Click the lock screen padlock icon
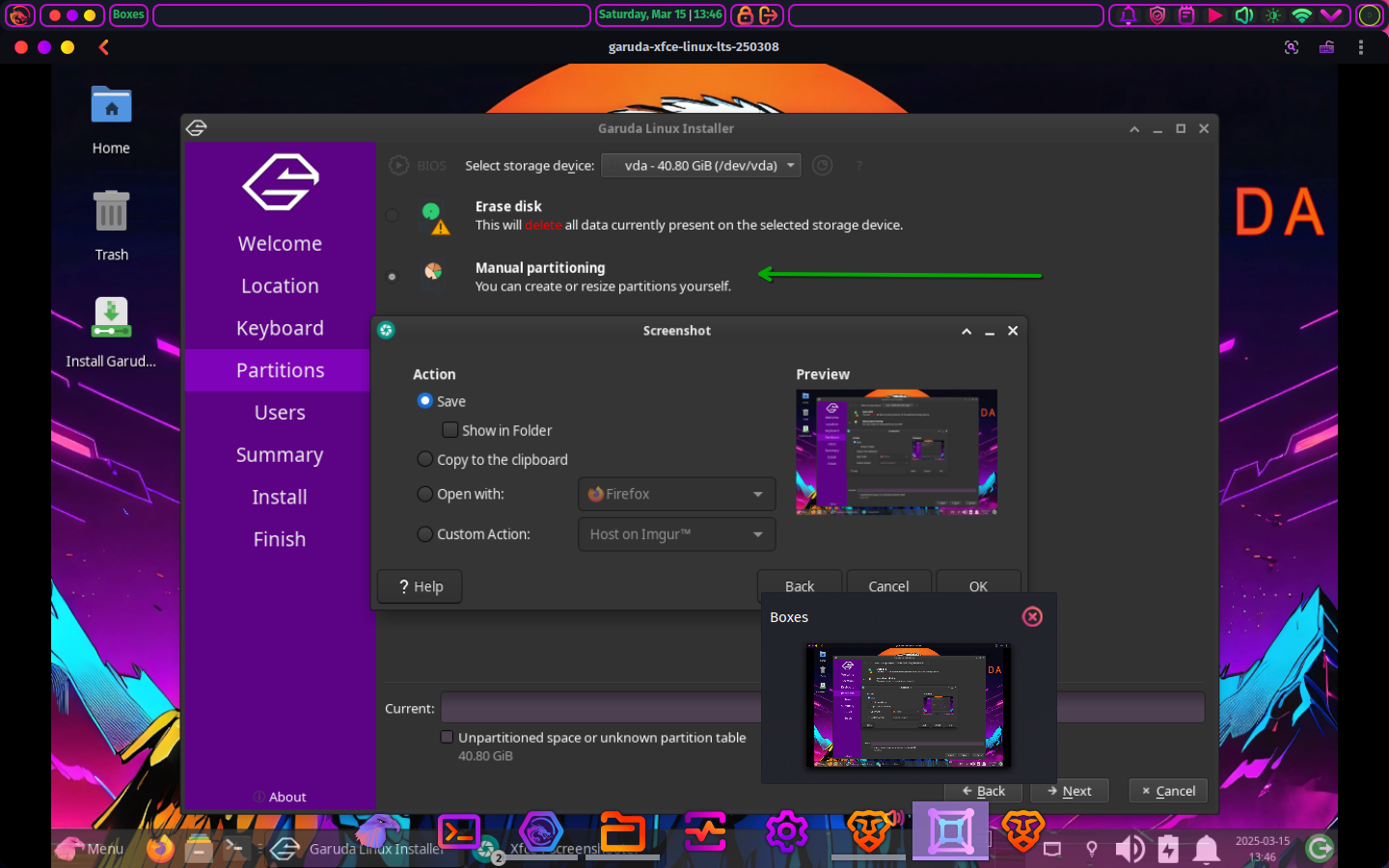This screenshot has width=1389, height=868. click(x=746, y=15)
